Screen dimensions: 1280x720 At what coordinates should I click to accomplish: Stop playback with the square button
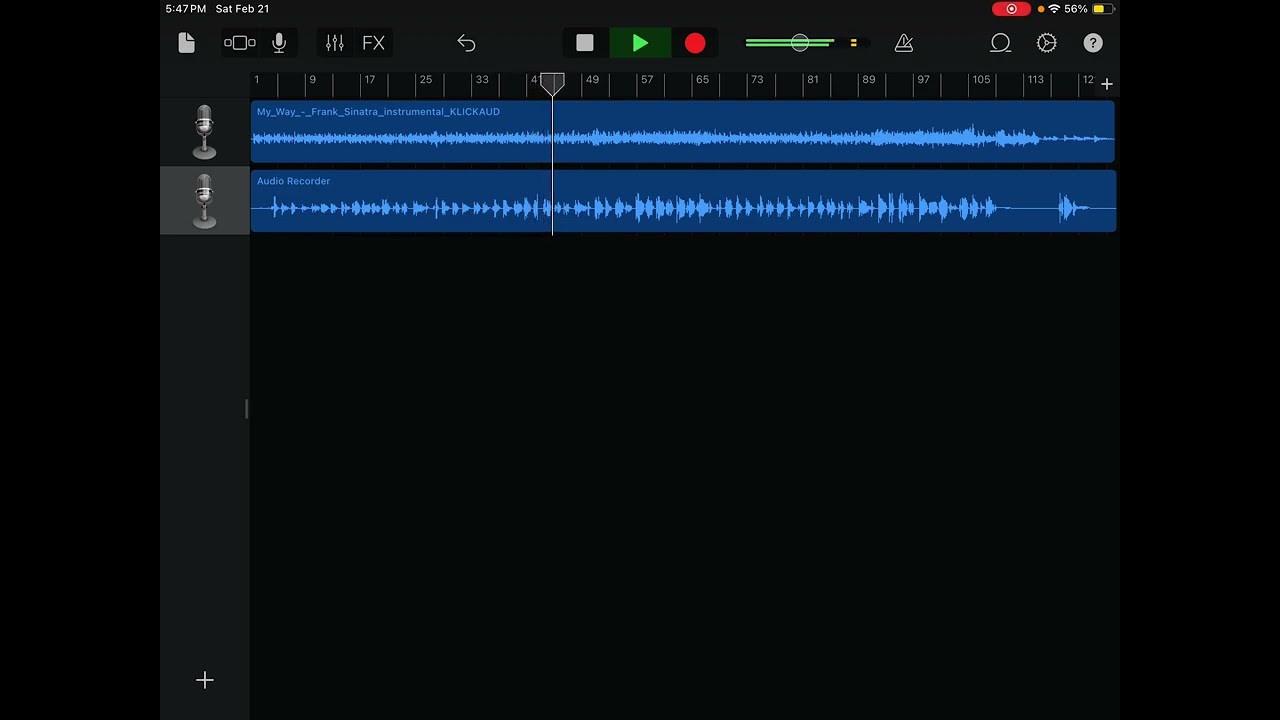pyautogui.click(x=585, y=43)
